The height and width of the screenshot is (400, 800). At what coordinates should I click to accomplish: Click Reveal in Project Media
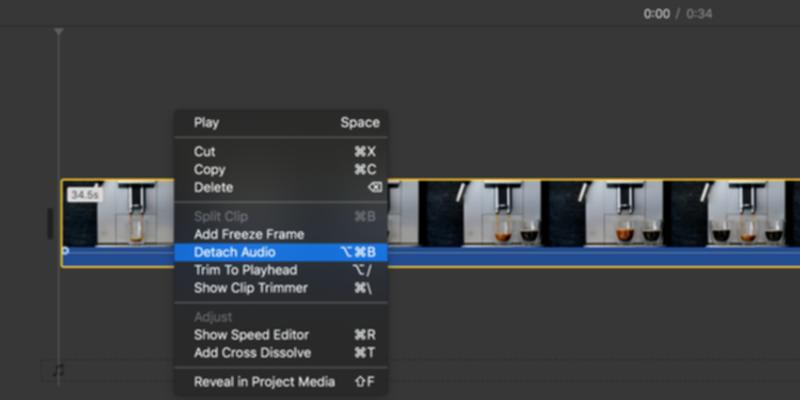pyautogui.click(x=281, y=382)
